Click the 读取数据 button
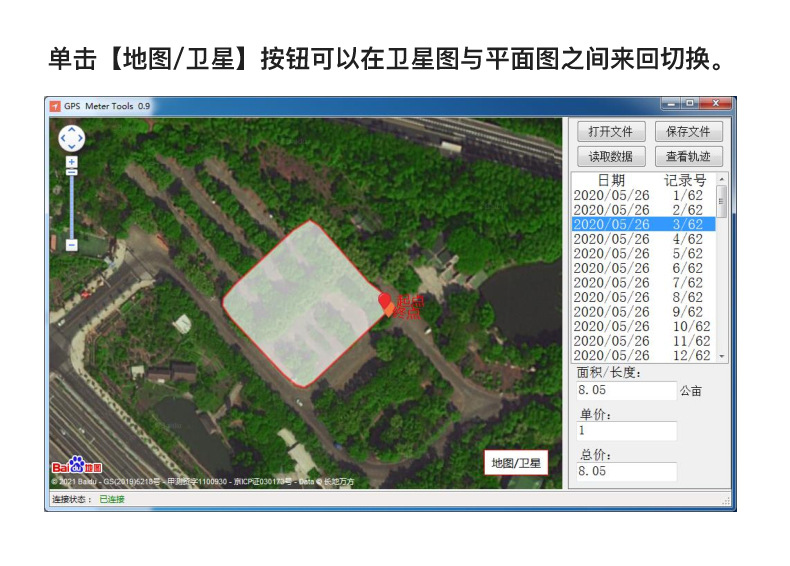Viewport: 790px width, 566px height. (611, 156)
